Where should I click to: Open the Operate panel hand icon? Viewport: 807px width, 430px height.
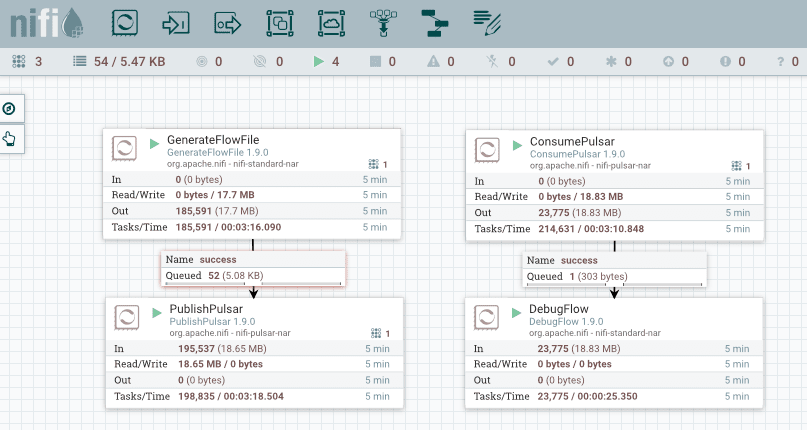pyautogui.click(x=9, y=139)
